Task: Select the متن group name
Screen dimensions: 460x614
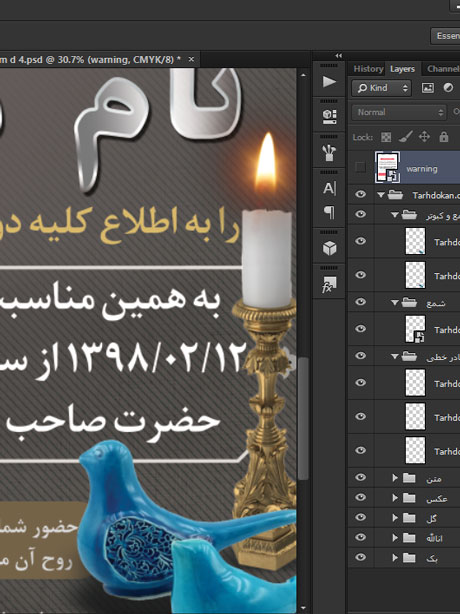Action: 434,478
